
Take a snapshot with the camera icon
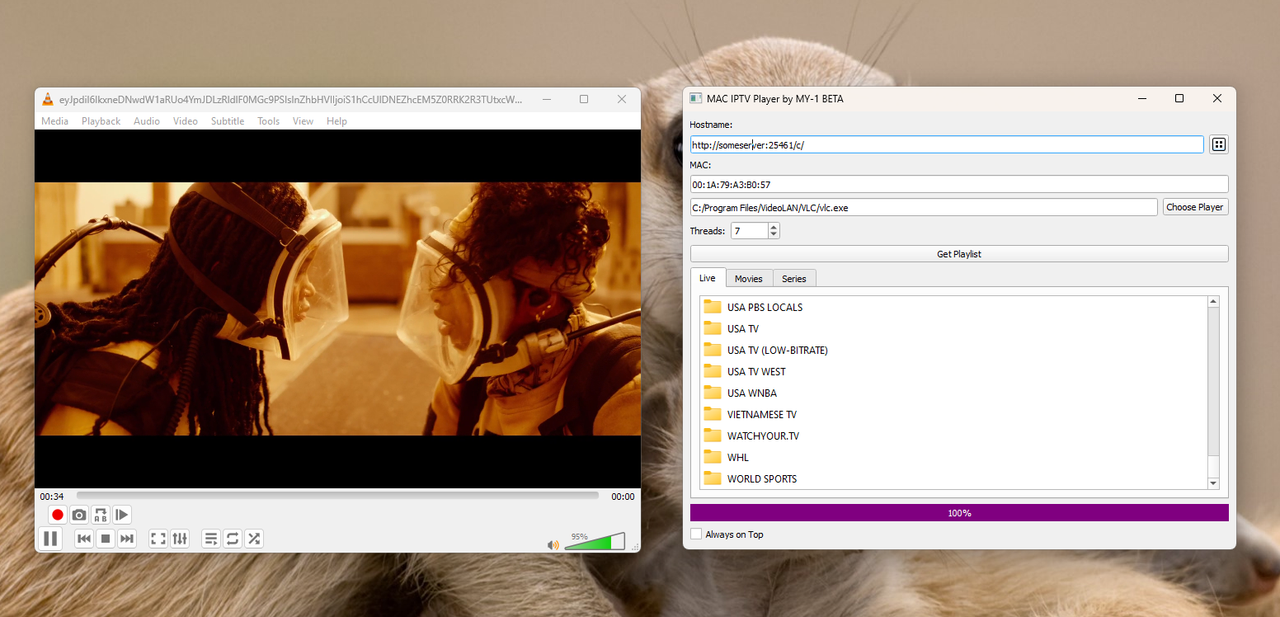(79, 515)
